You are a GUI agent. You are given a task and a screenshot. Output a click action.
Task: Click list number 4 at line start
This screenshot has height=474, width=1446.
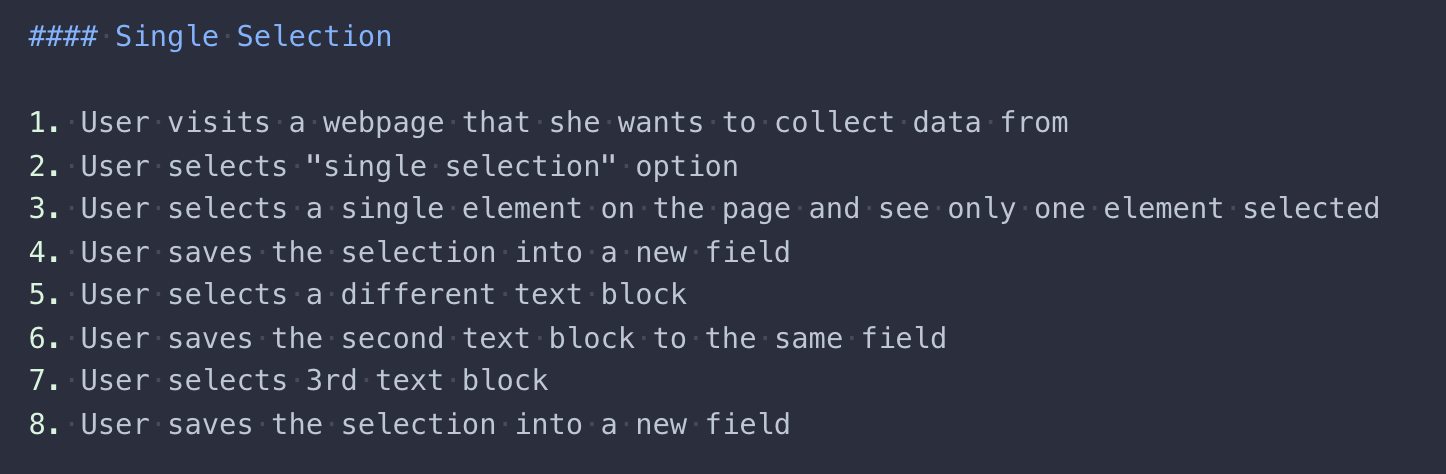45,252
